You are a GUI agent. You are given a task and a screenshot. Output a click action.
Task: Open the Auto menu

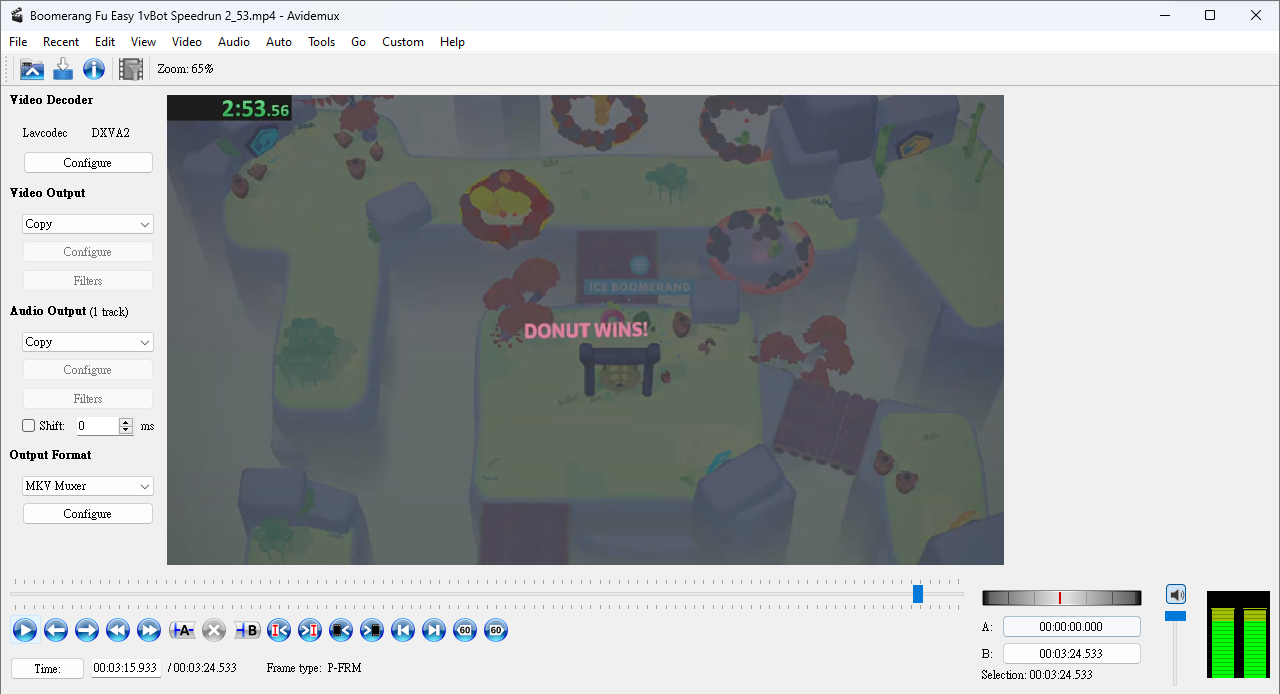click(x=279, y=42)
